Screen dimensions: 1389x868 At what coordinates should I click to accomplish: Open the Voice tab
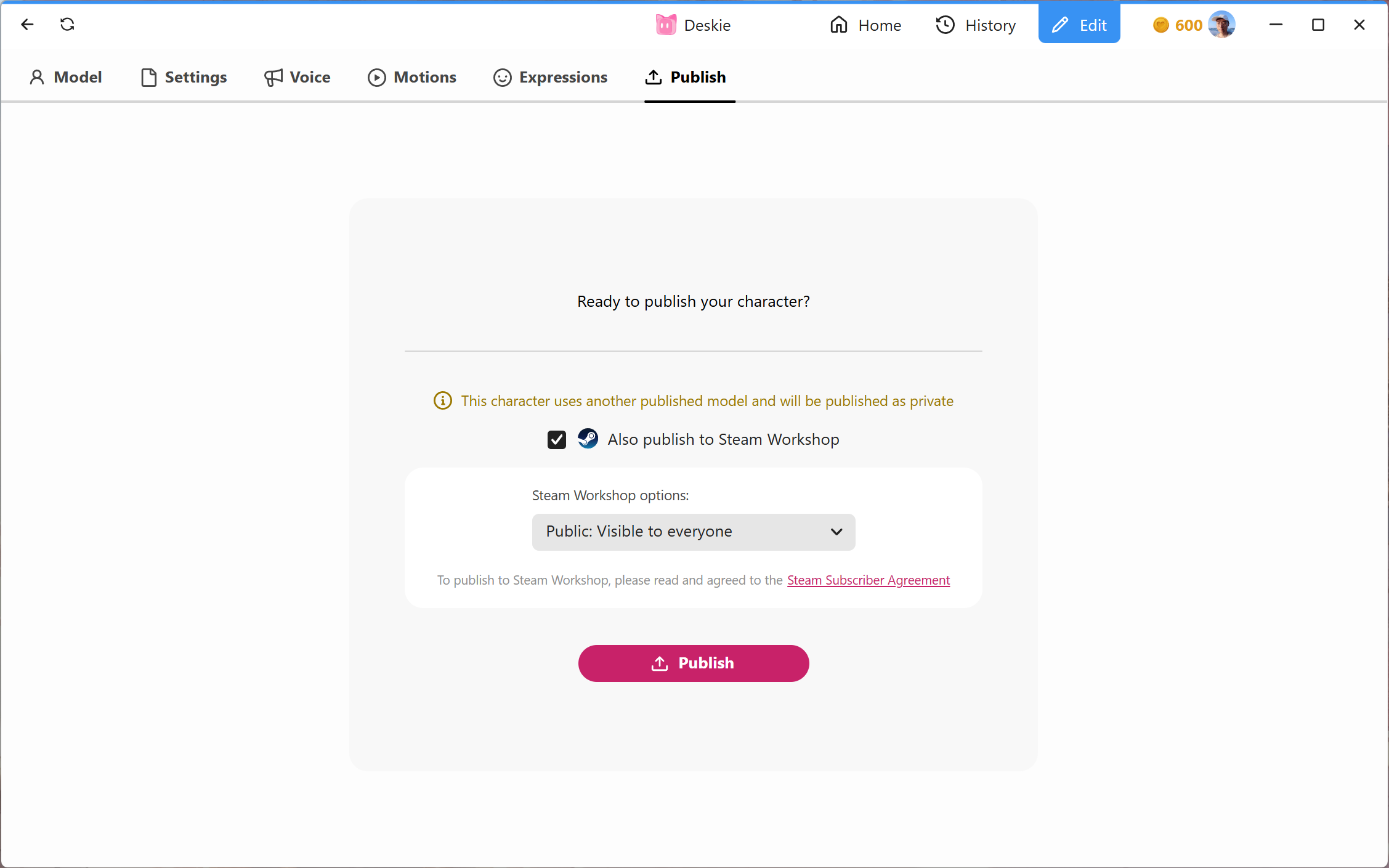coord(298,77)
